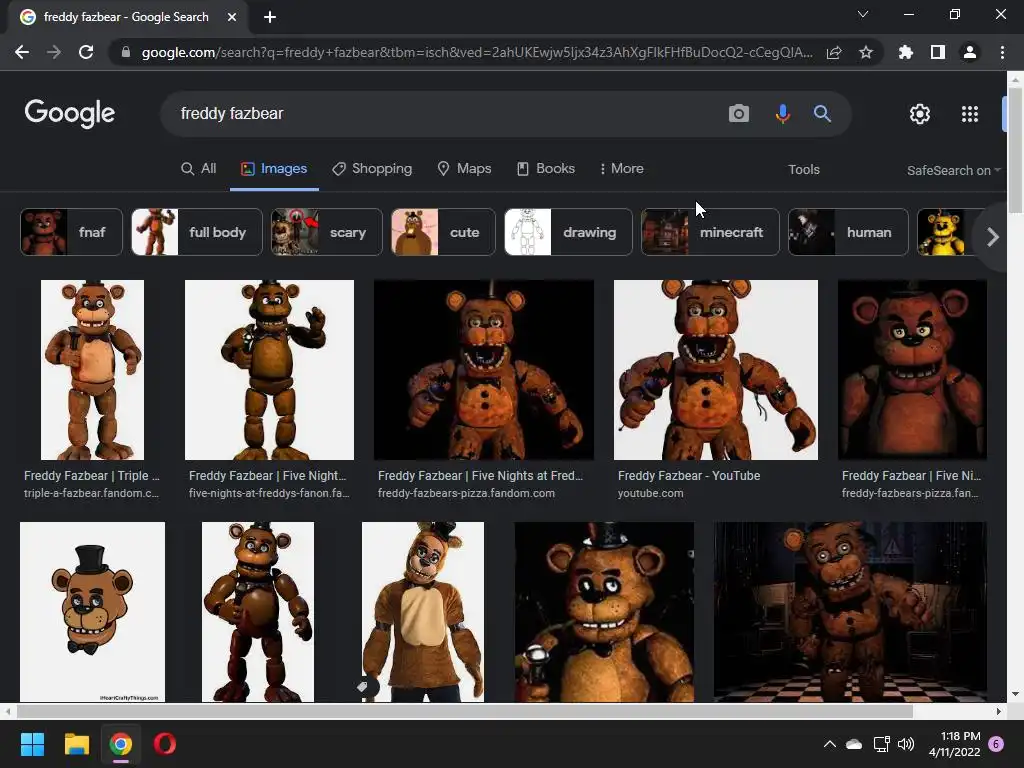
Task: Open the Five Nights fanon image result
Action: (x=269, y=370)
